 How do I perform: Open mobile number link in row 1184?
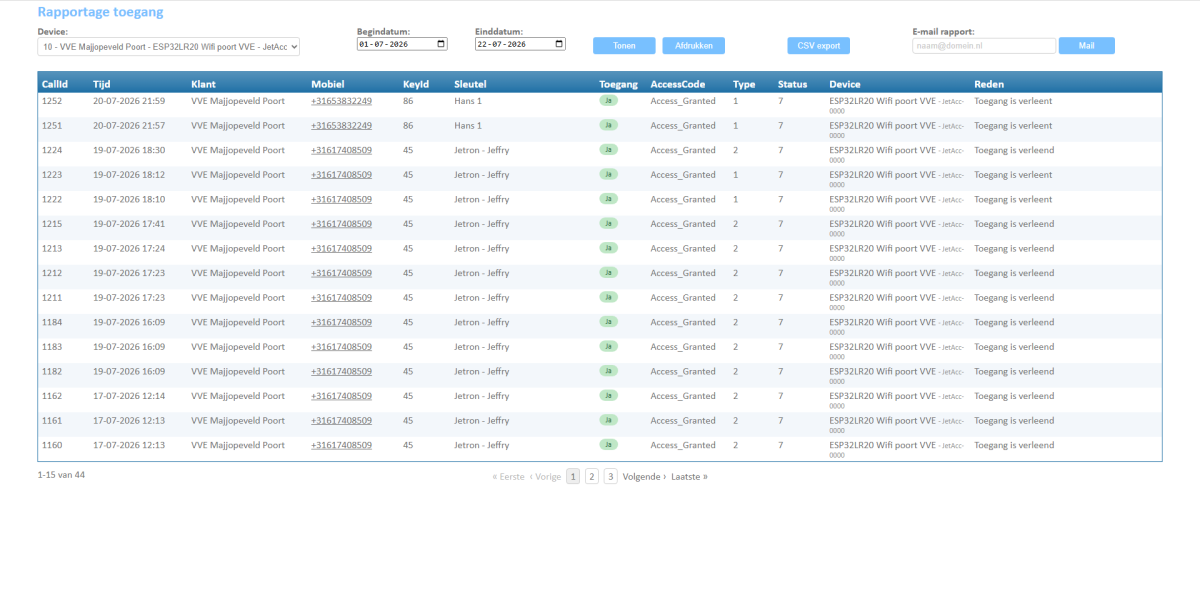[x=341, y=322]
